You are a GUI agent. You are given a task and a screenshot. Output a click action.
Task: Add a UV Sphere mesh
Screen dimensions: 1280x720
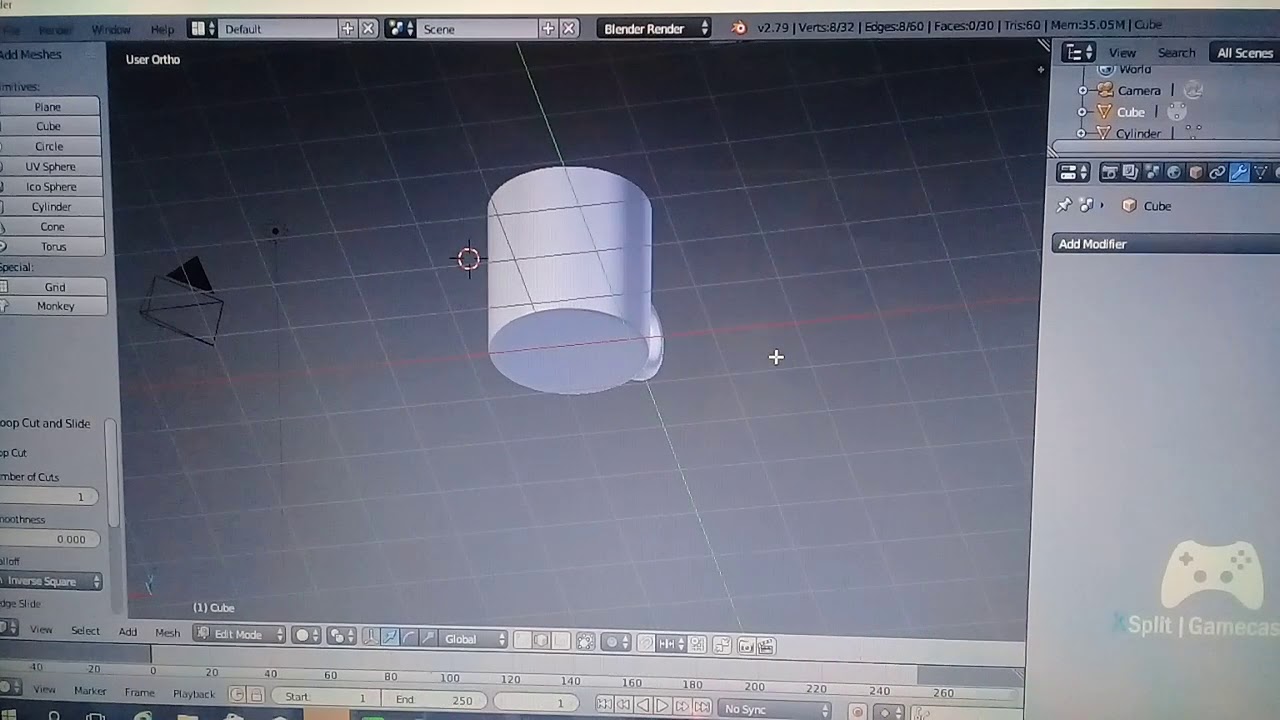click(x=50, y=167)
